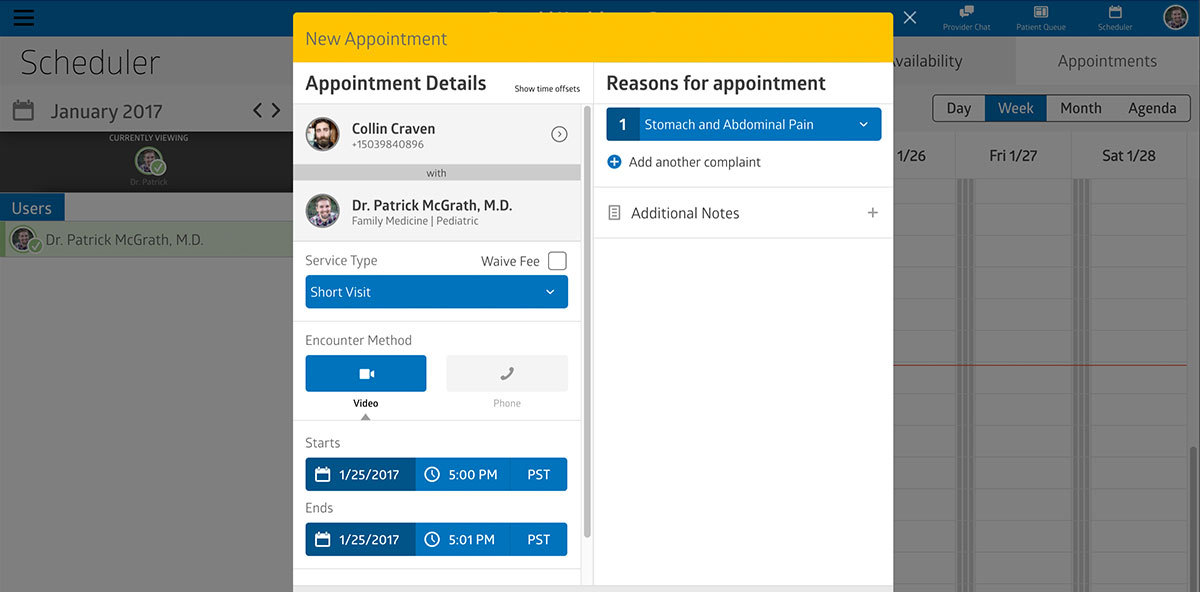Open the hamburger menu icon
This screenshot has height=592, width=1200.
(23, 18)
